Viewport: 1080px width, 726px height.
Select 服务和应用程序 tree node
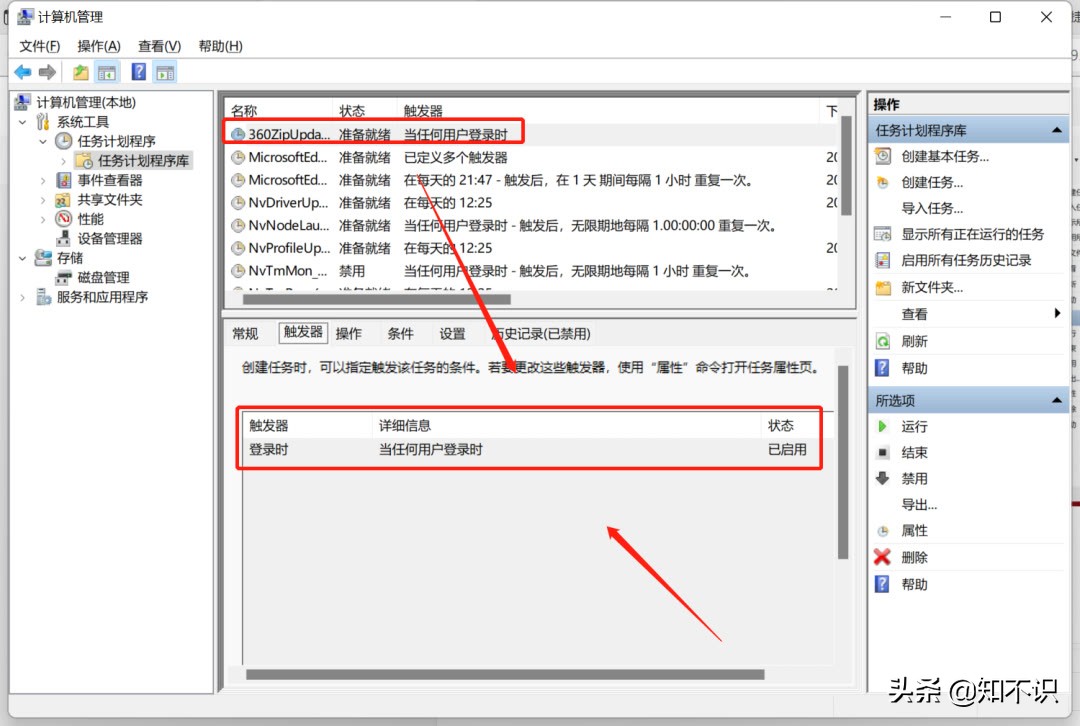click(x=102, y=297)
